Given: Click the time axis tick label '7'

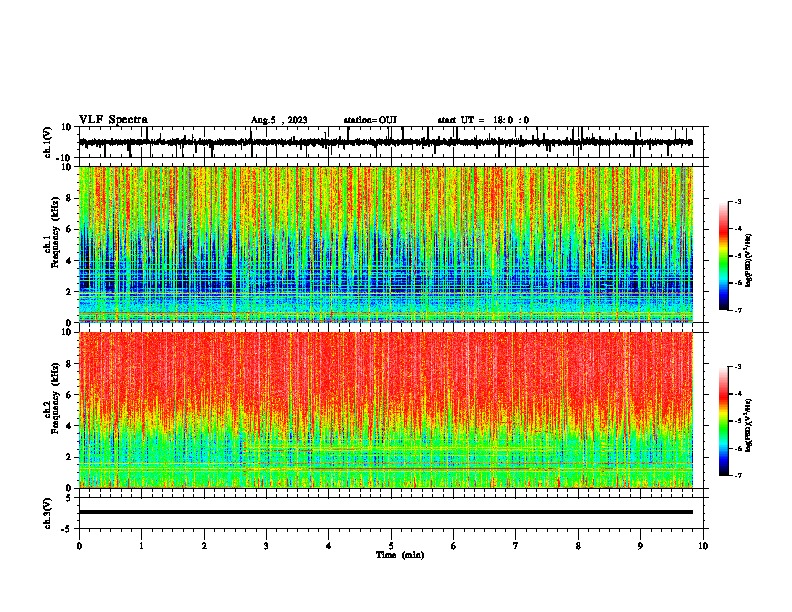Looking at the screenshot, I should pyautogui.click(x=516, y=546).
